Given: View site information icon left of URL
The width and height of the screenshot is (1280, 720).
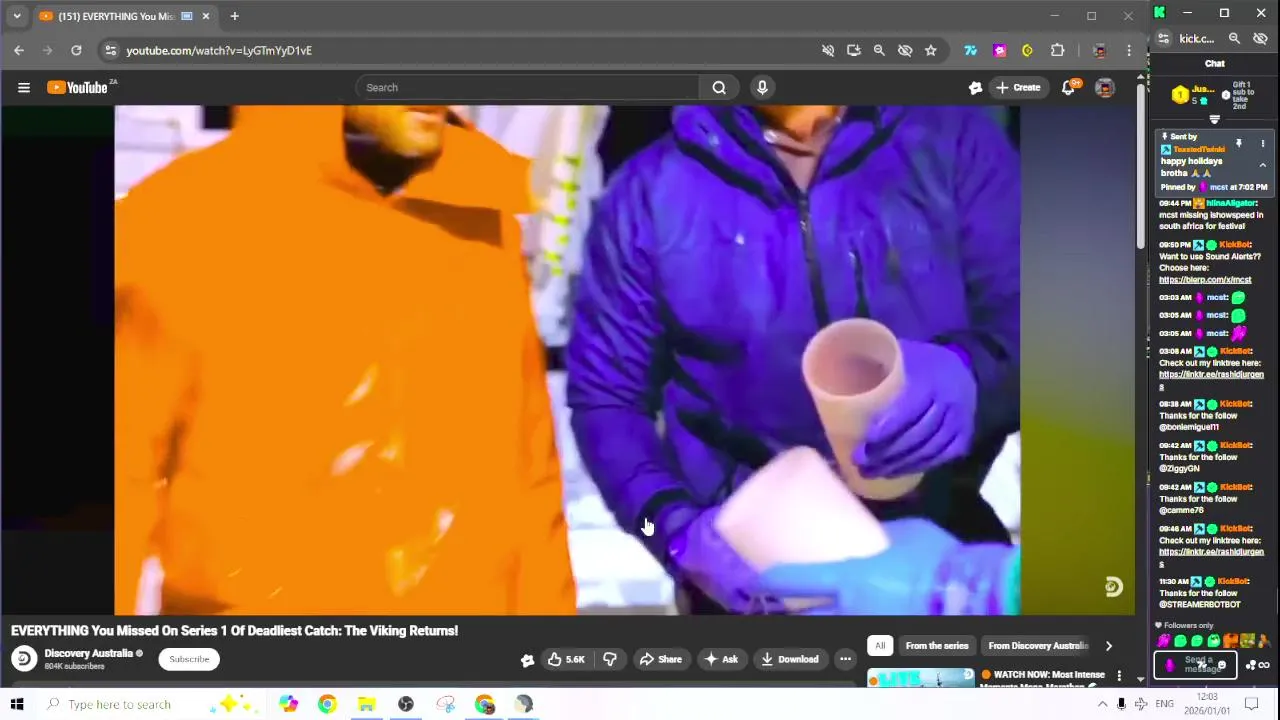Looking at the screenshot, I should click(111, 51).
